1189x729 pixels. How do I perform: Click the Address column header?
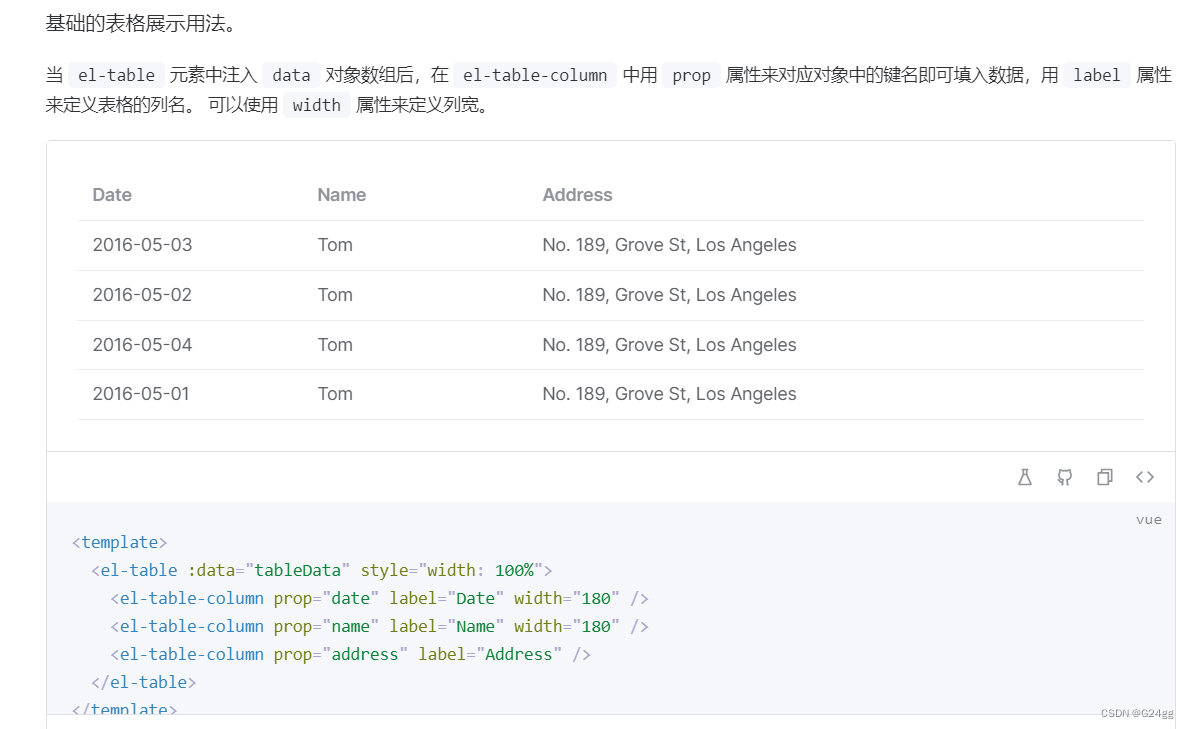click(577, 195)
